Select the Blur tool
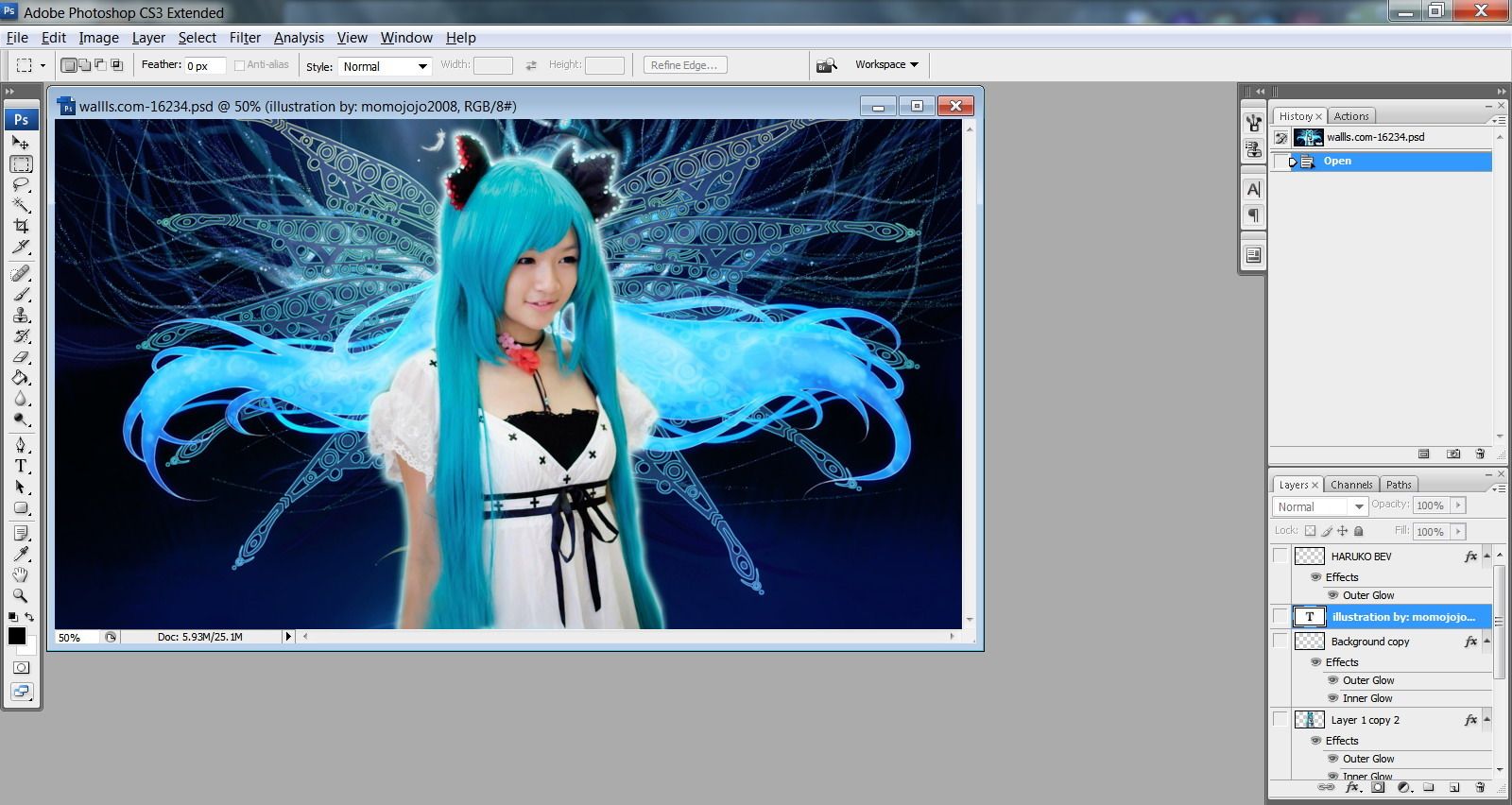1512x805 pixels. (21, 399)
